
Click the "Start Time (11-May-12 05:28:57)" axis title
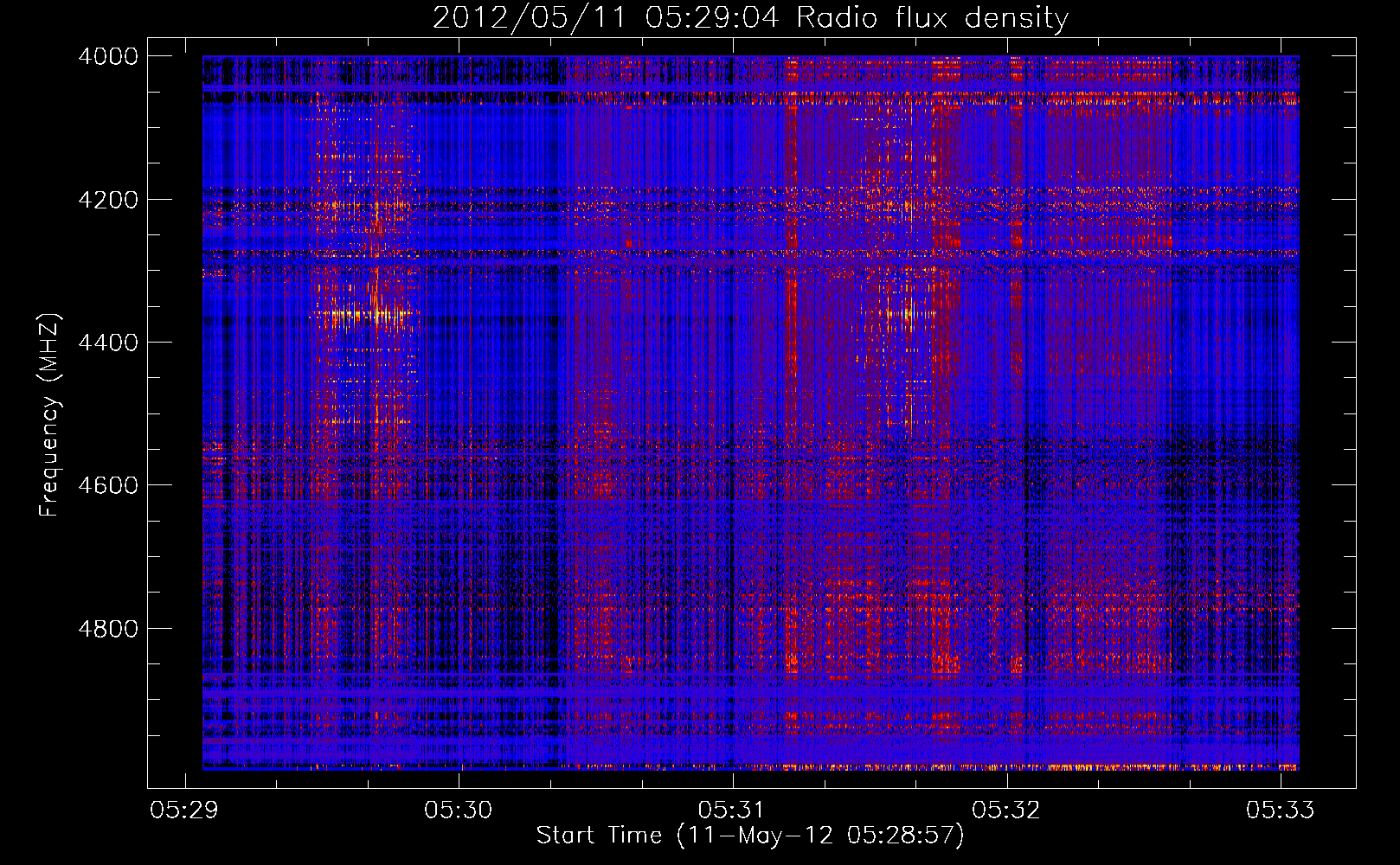(750, 836)
